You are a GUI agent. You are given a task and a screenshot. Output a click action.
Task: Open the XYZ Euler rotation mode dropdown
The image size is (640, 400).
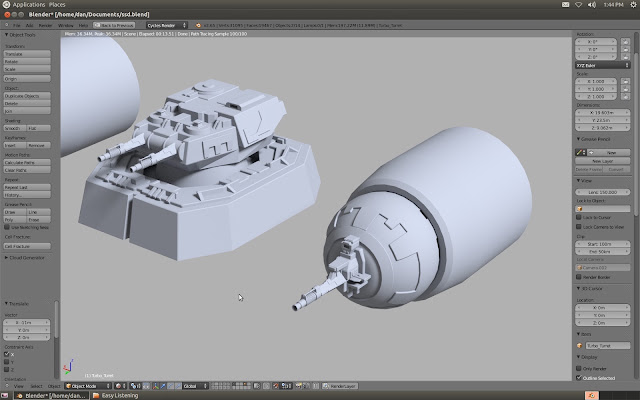coord(602,65)
